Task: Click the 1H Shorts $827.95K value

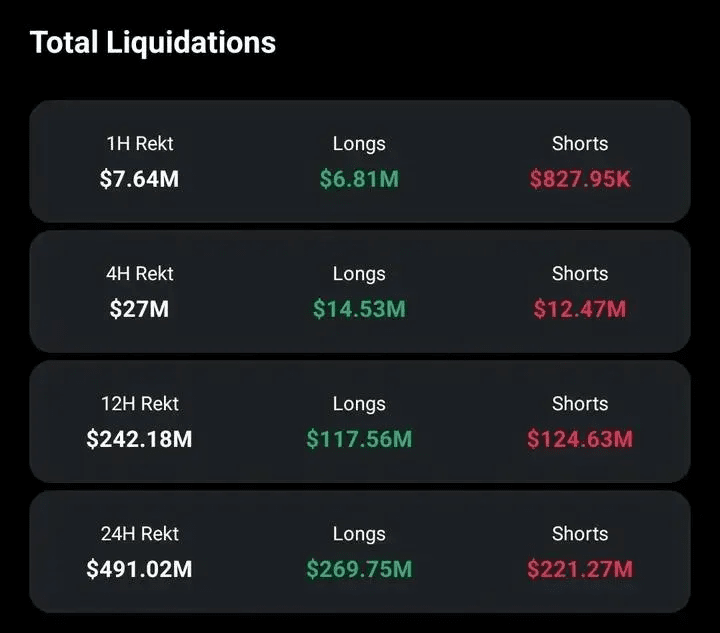Action: (580, 179)
